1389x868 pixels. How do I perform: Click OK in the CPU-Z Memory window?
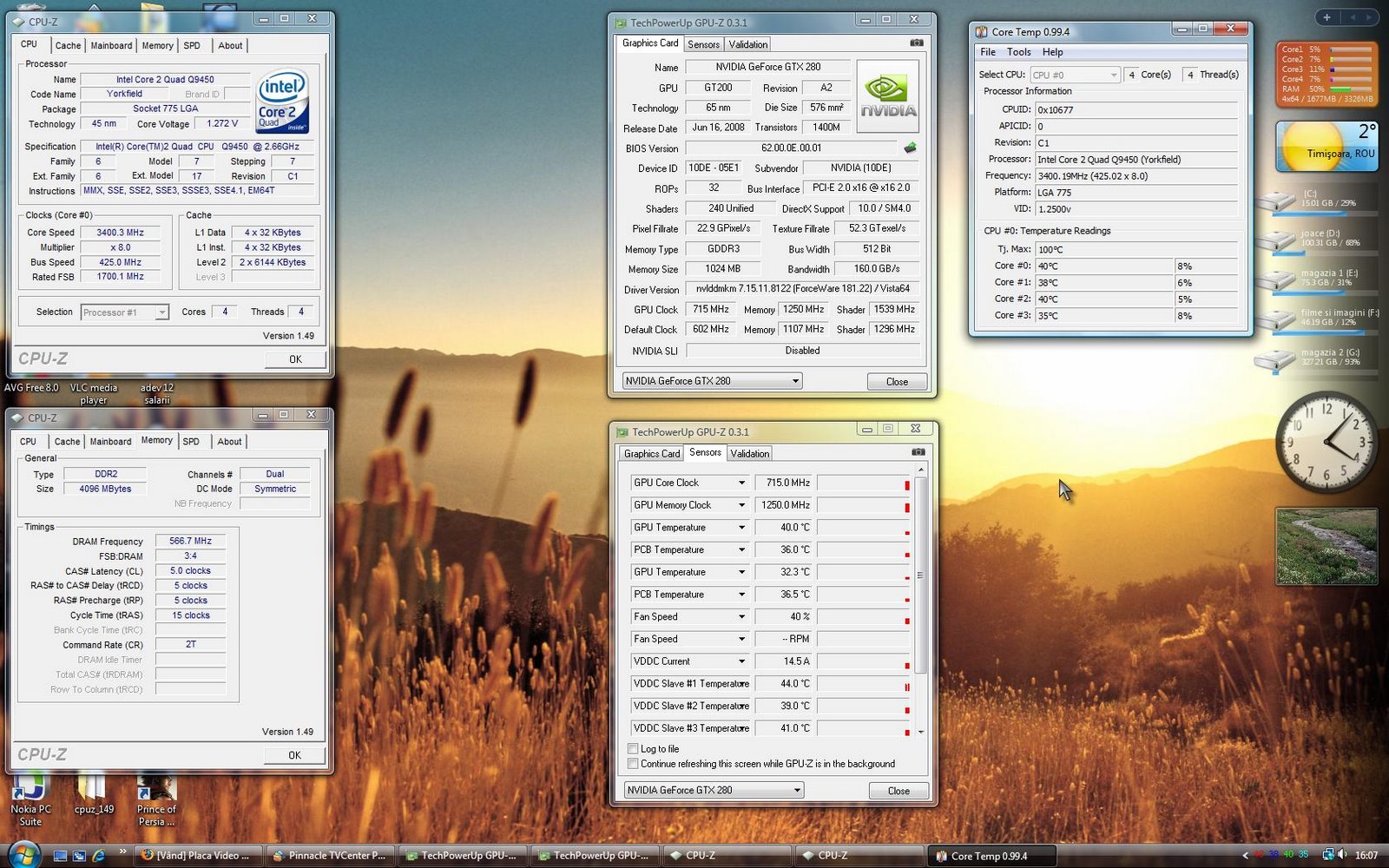click(294, 755)
